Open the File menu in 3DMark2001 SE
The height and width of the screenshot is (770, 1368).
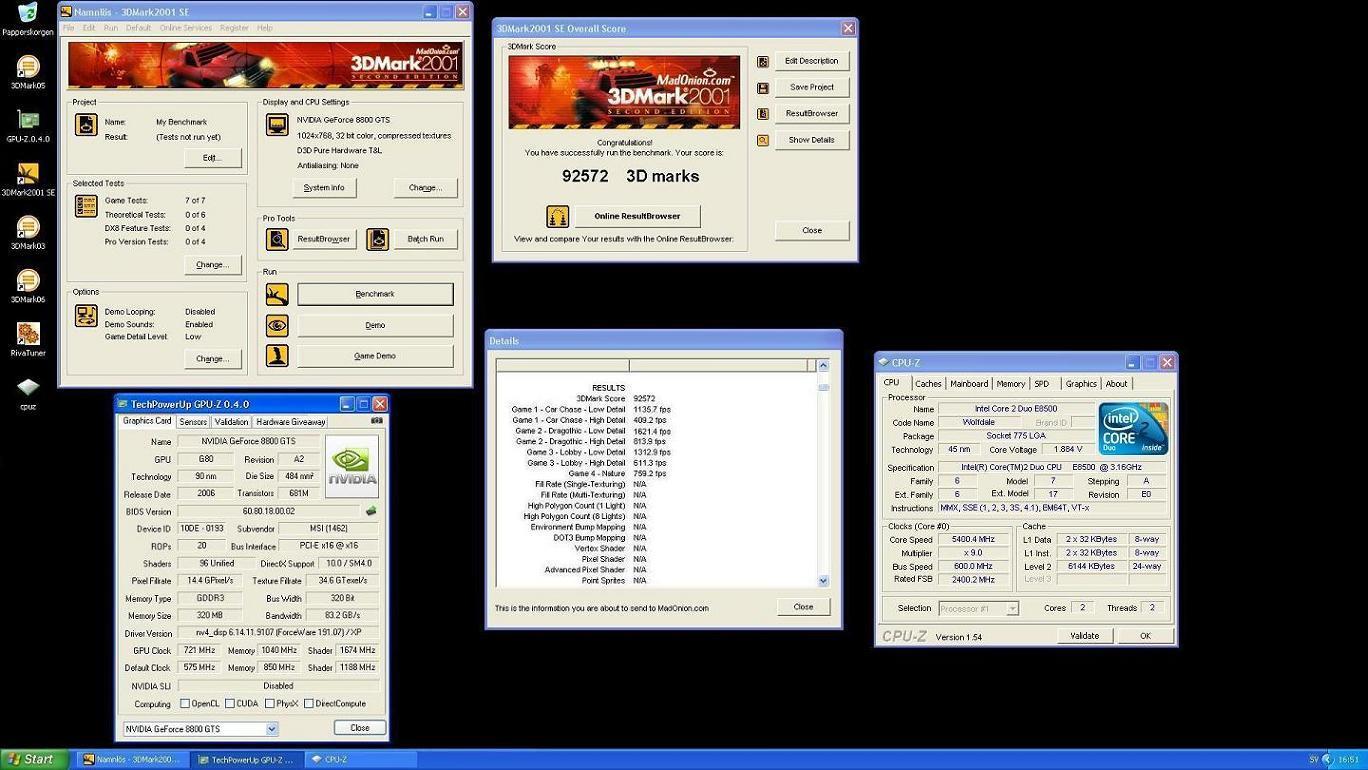pyautogui.click(x=68, y=28)
